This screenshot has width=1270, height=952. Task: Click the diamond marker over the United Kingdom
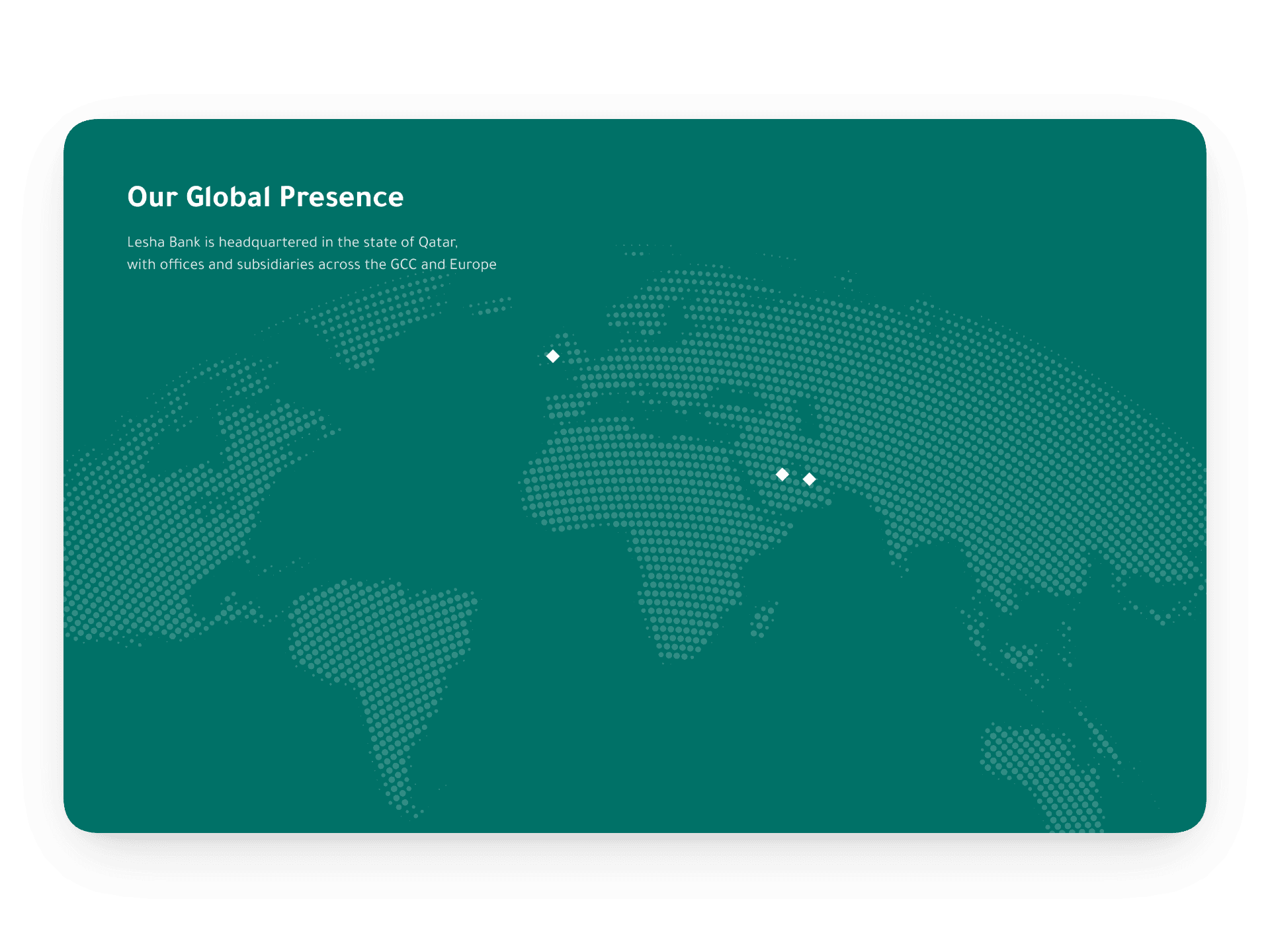(x=553, y=356)
